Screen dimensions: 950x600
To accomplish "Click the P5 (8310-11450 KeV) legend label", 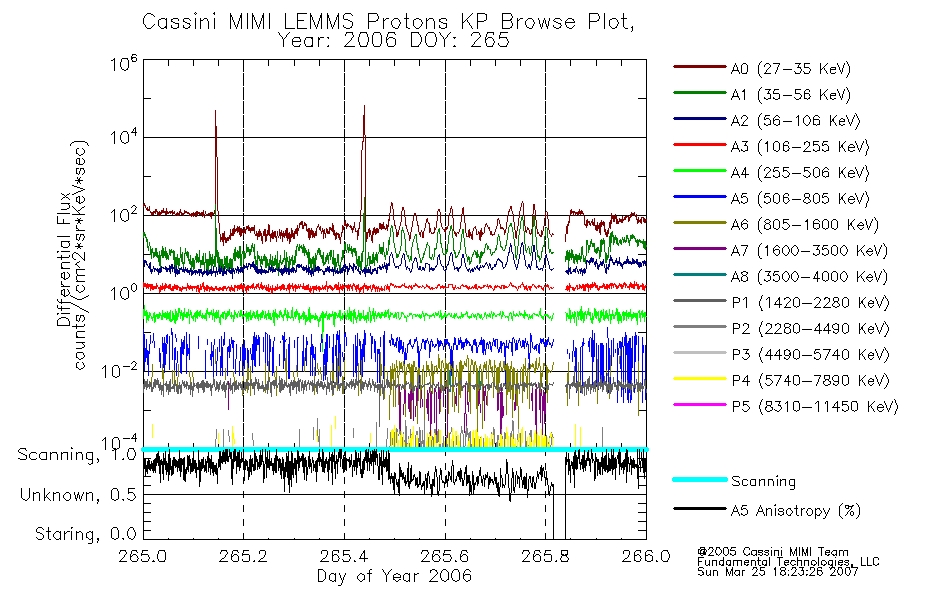I will coord(815,407).
